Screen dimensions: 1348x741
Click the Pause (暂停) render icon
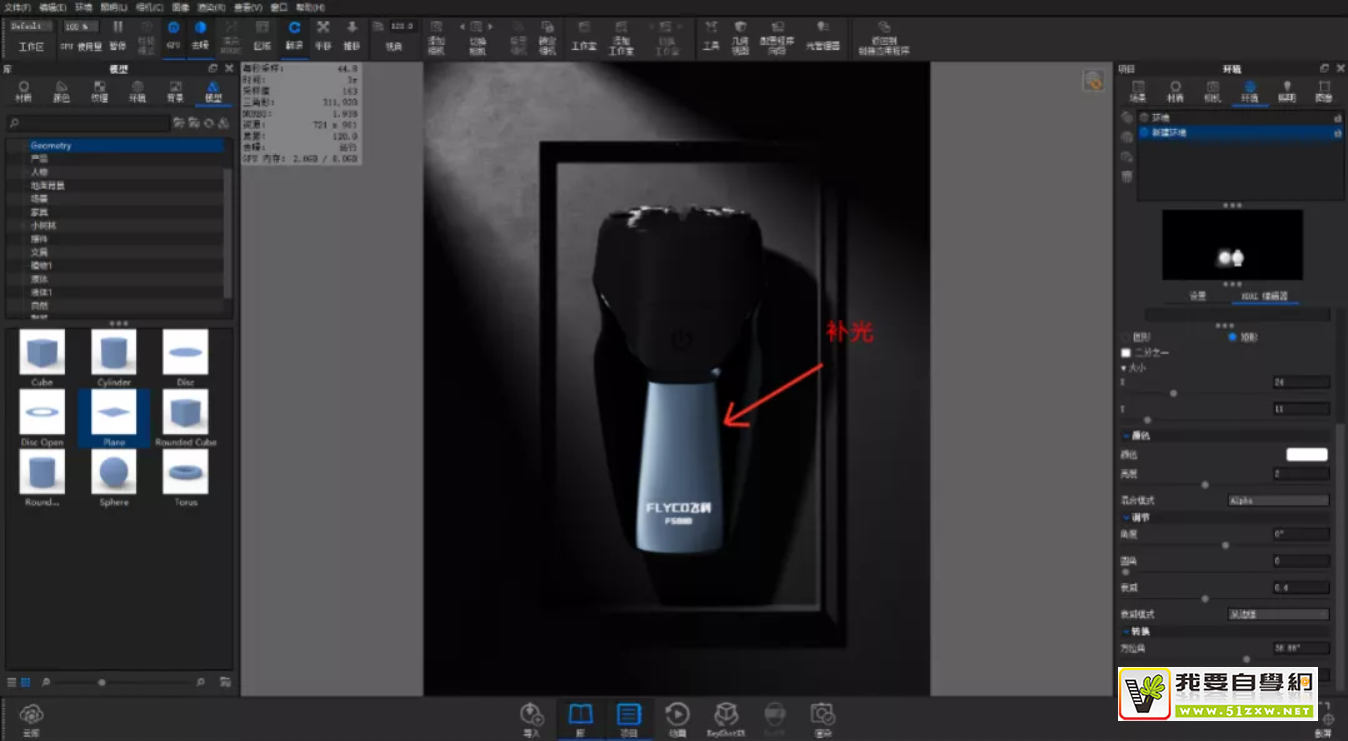pyautogui.click(x=118, y=34)
